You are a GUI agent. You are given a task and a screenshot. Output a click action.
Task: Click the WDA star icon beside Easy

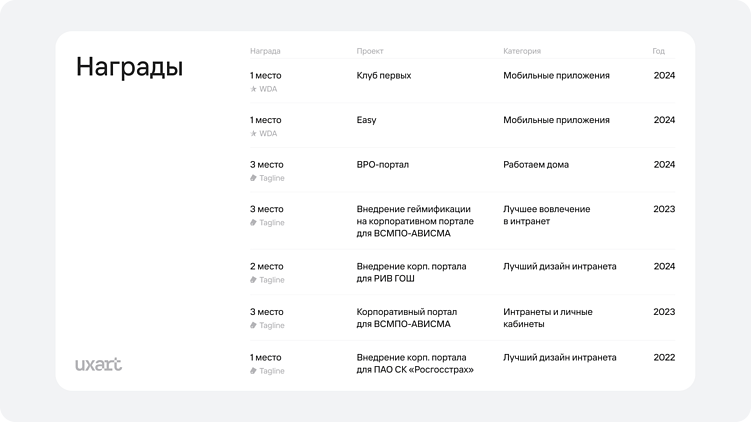point(253,133)
